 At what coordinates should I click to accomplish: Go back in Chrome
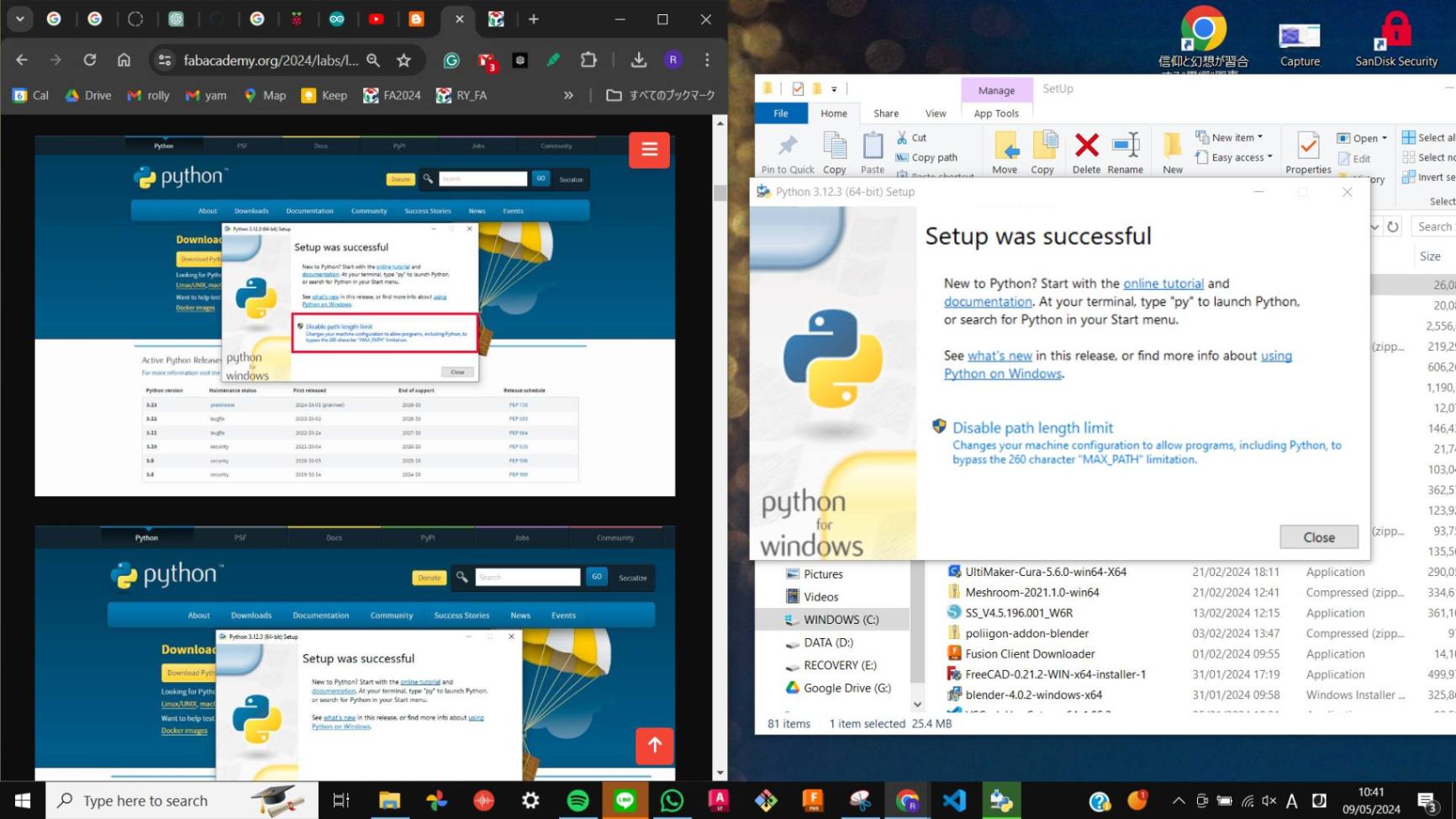(x=22, y=60)
